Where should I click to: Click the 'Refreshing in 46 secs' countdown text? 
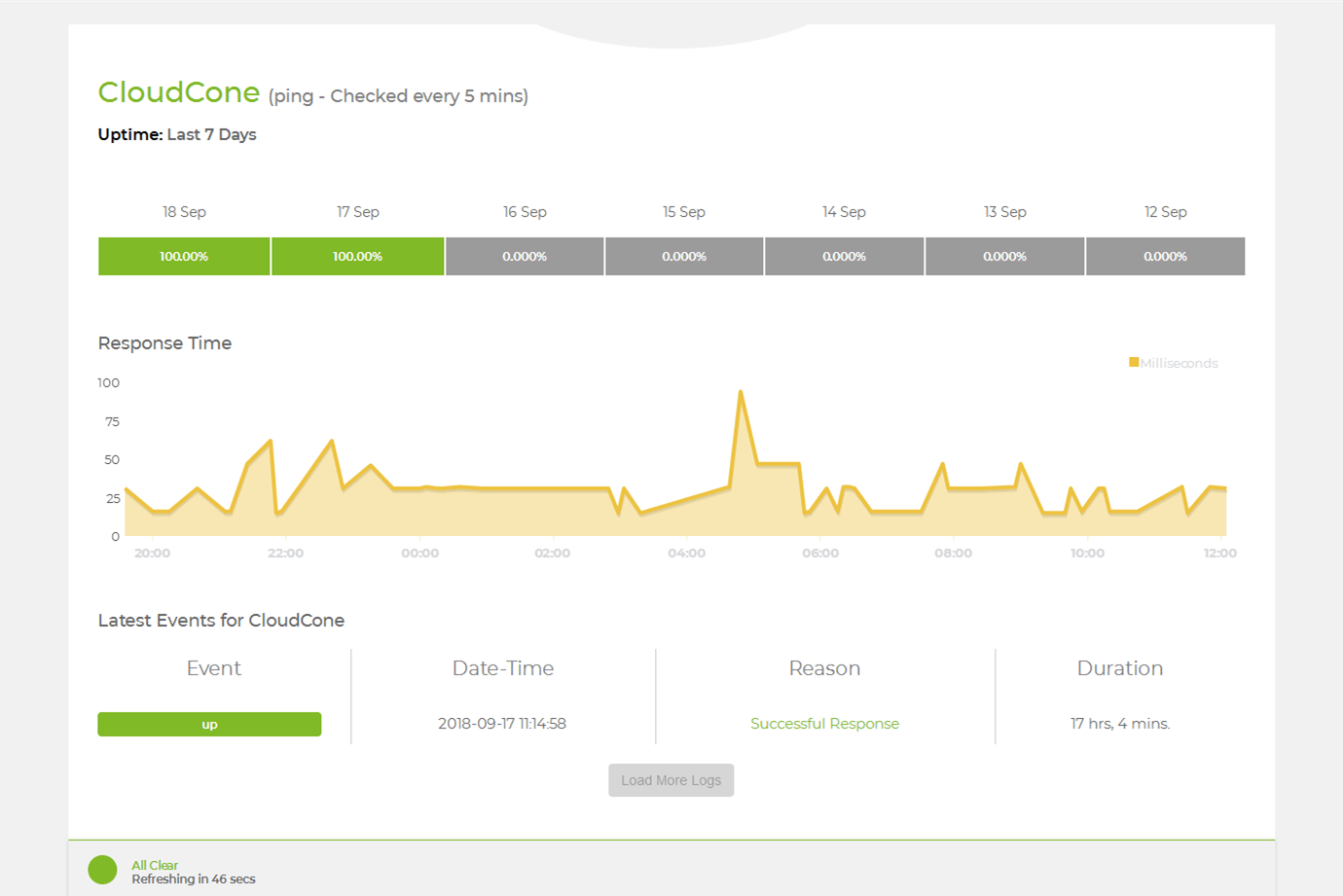click(194, 879)
